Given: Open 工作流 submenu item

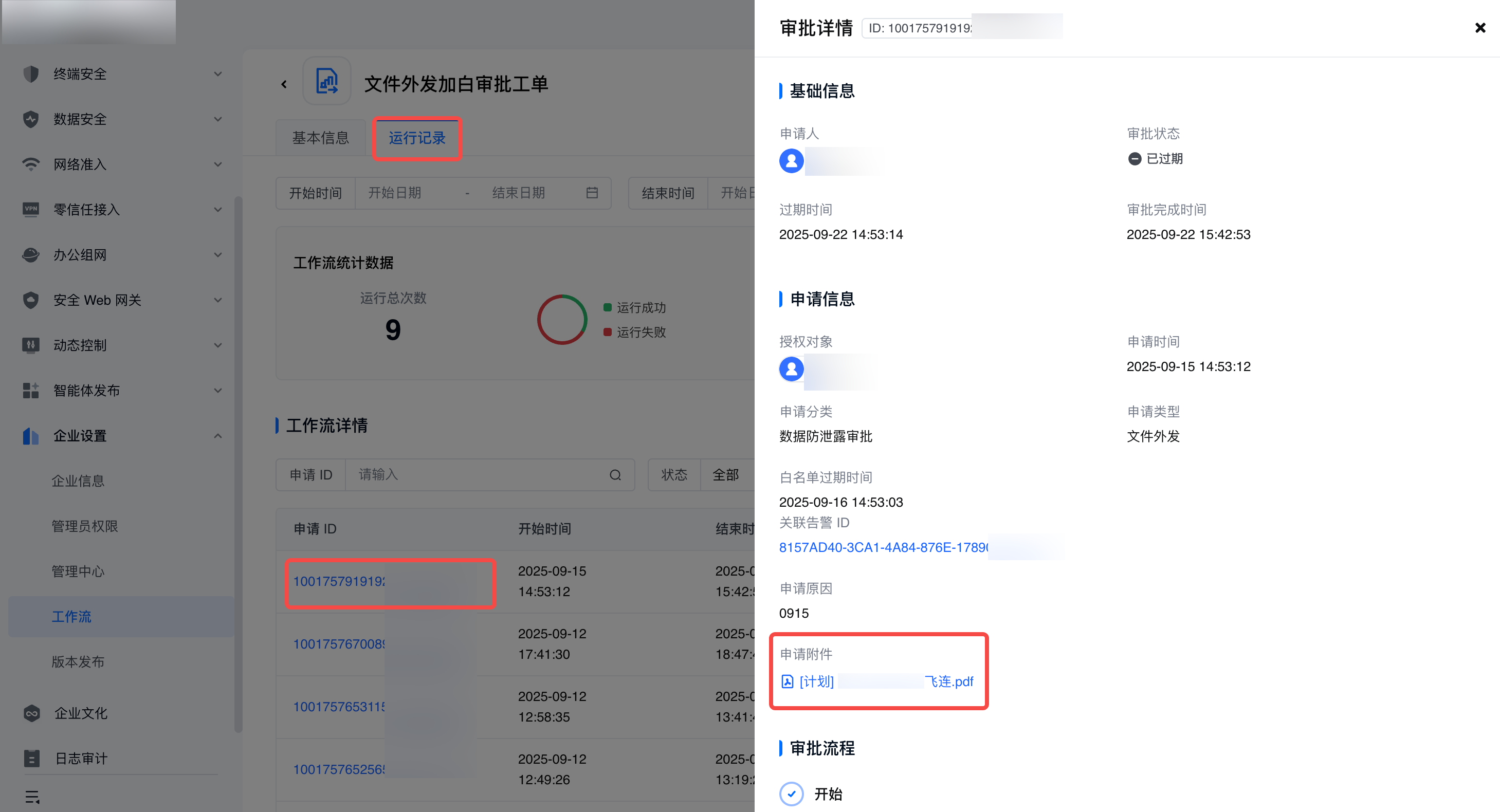Looking at the screenshot, I should [x=121, y=616].
